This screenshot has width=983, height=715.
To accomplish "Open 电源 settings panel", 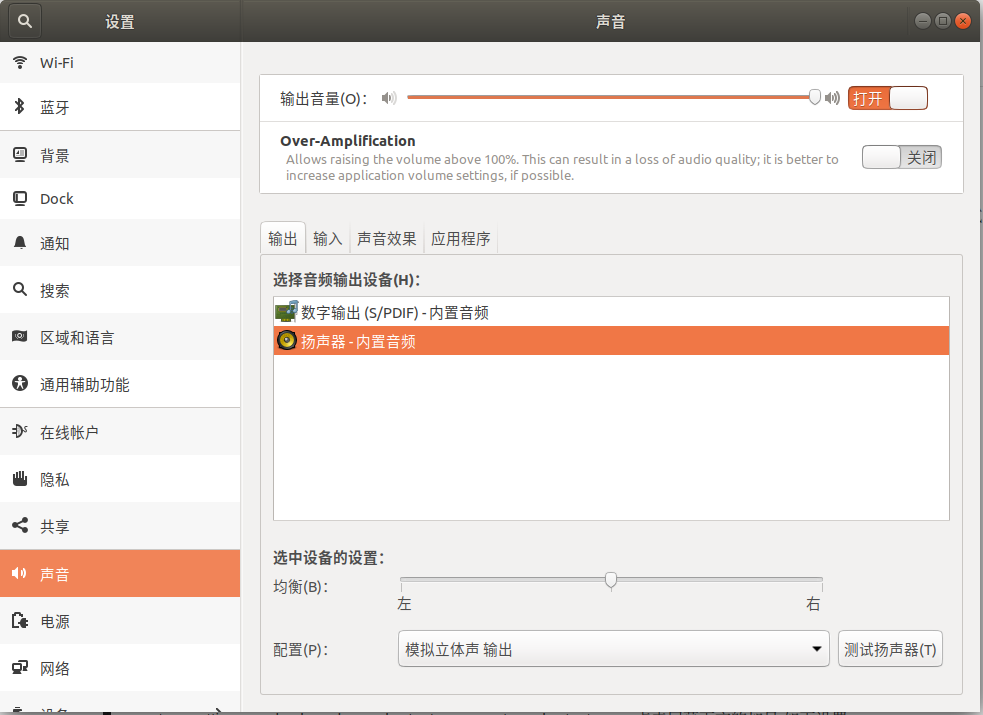I will 120,621.
